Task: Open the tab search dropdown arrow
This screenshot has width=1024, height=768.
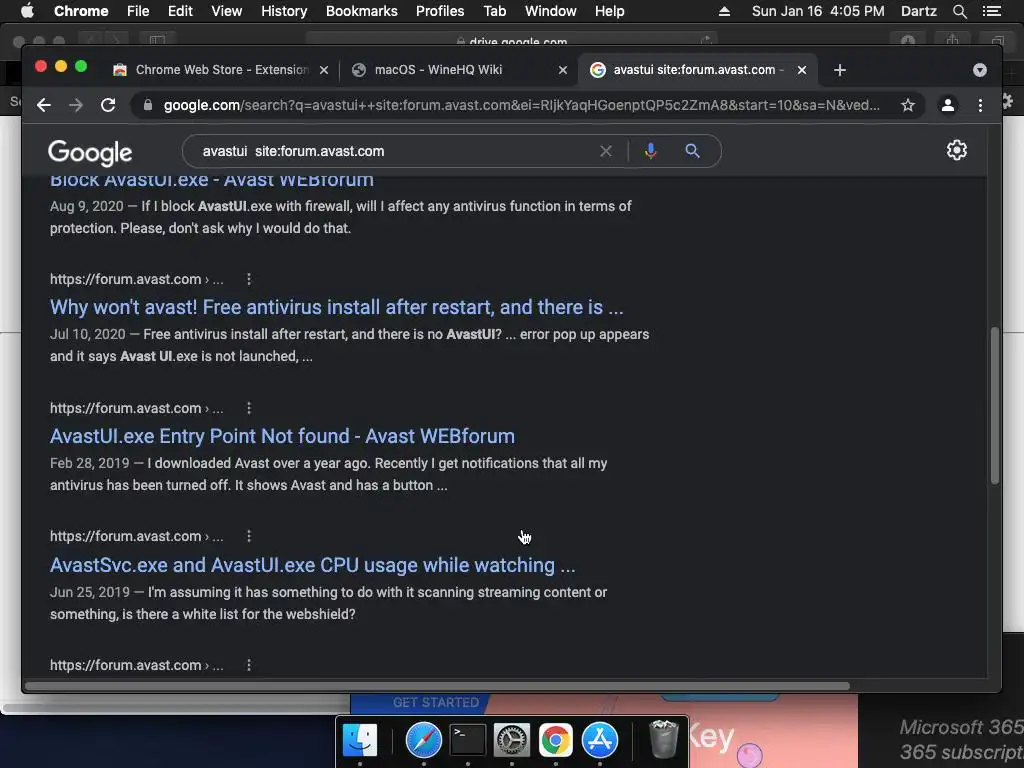Action: pyautogui.click(x=980, y=70)
